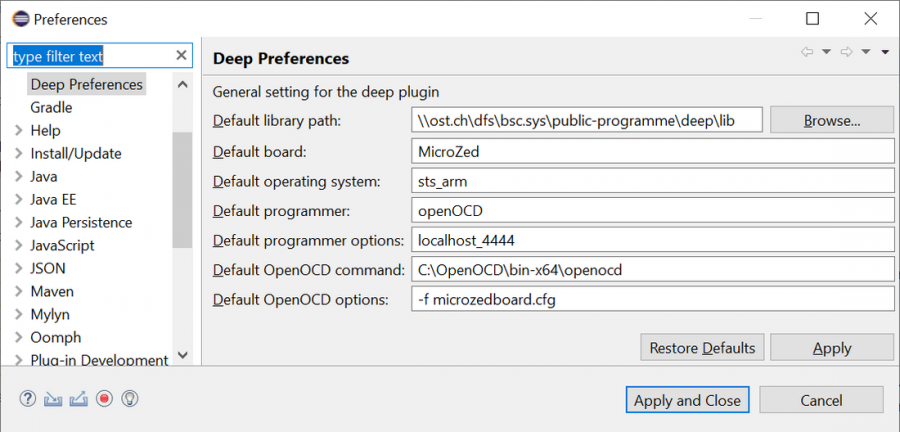
Task: Click the Default OpenOCD options field
Action: coord(651,299)
